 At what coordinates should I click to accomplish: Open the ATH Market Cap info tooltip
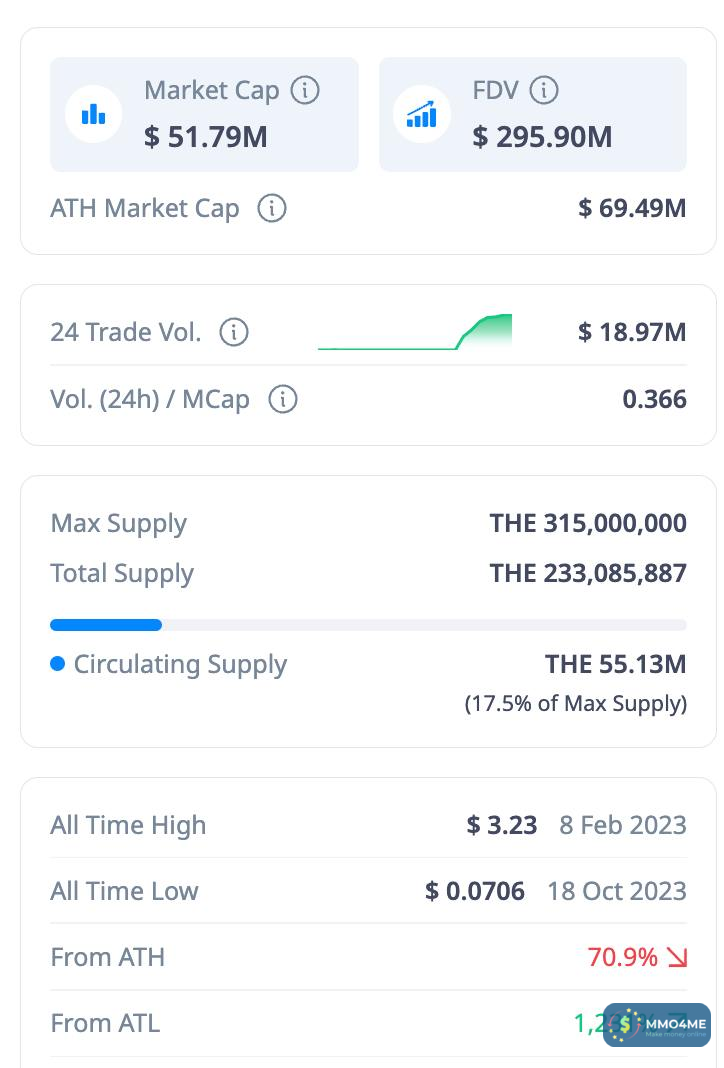point(272,209)
